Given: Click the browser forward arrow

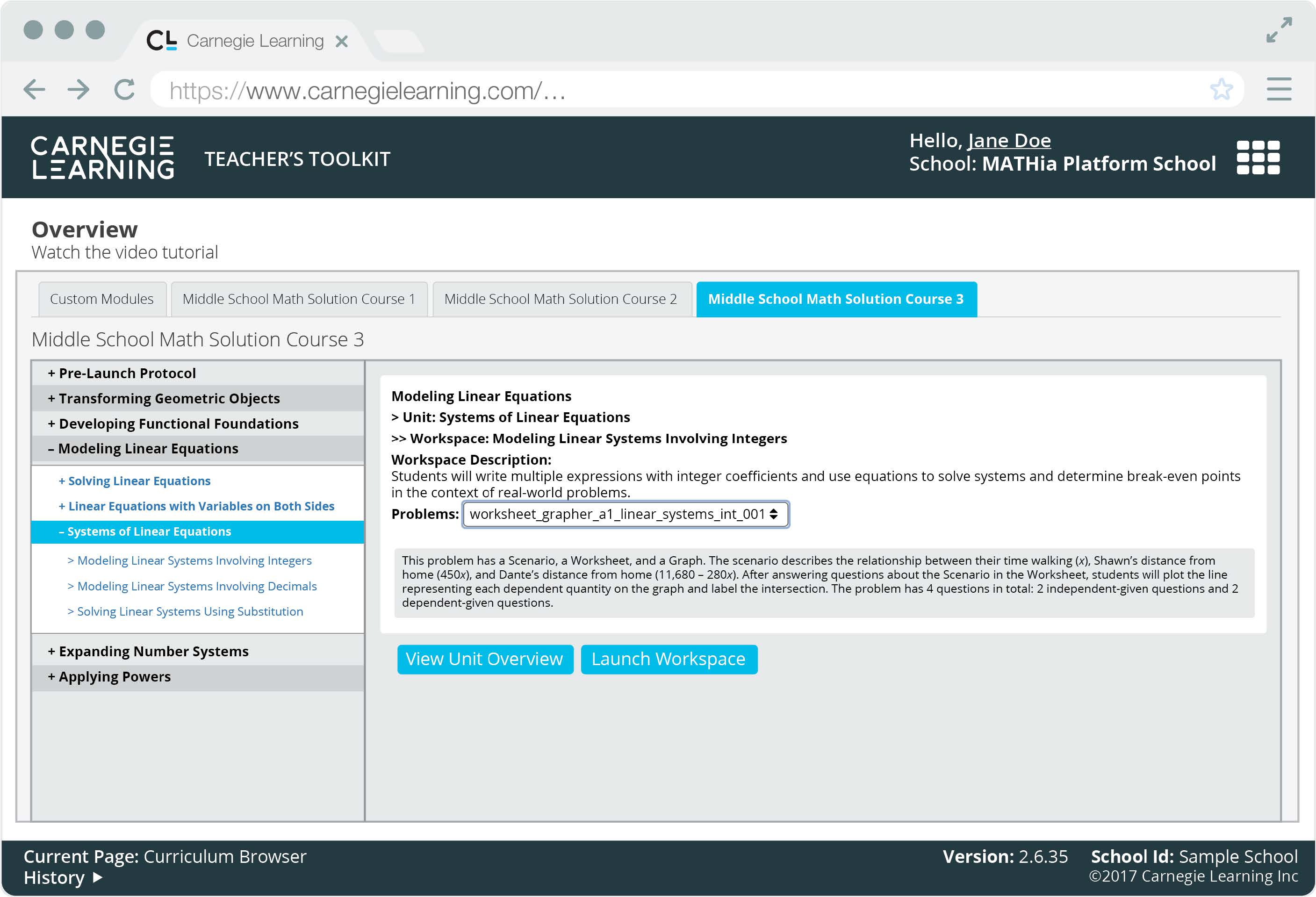Looking at the screenshot, I should click(x=78, y=89).
